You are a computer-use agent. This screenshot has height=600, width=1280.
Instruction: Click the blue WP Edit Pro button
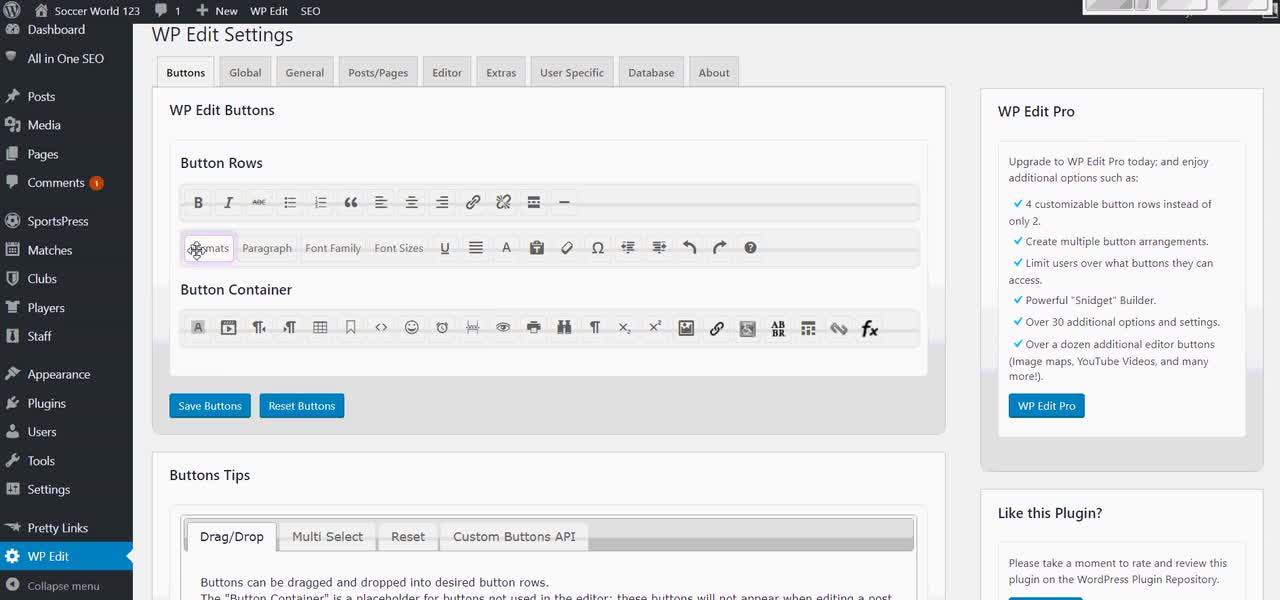[1046, 406]
